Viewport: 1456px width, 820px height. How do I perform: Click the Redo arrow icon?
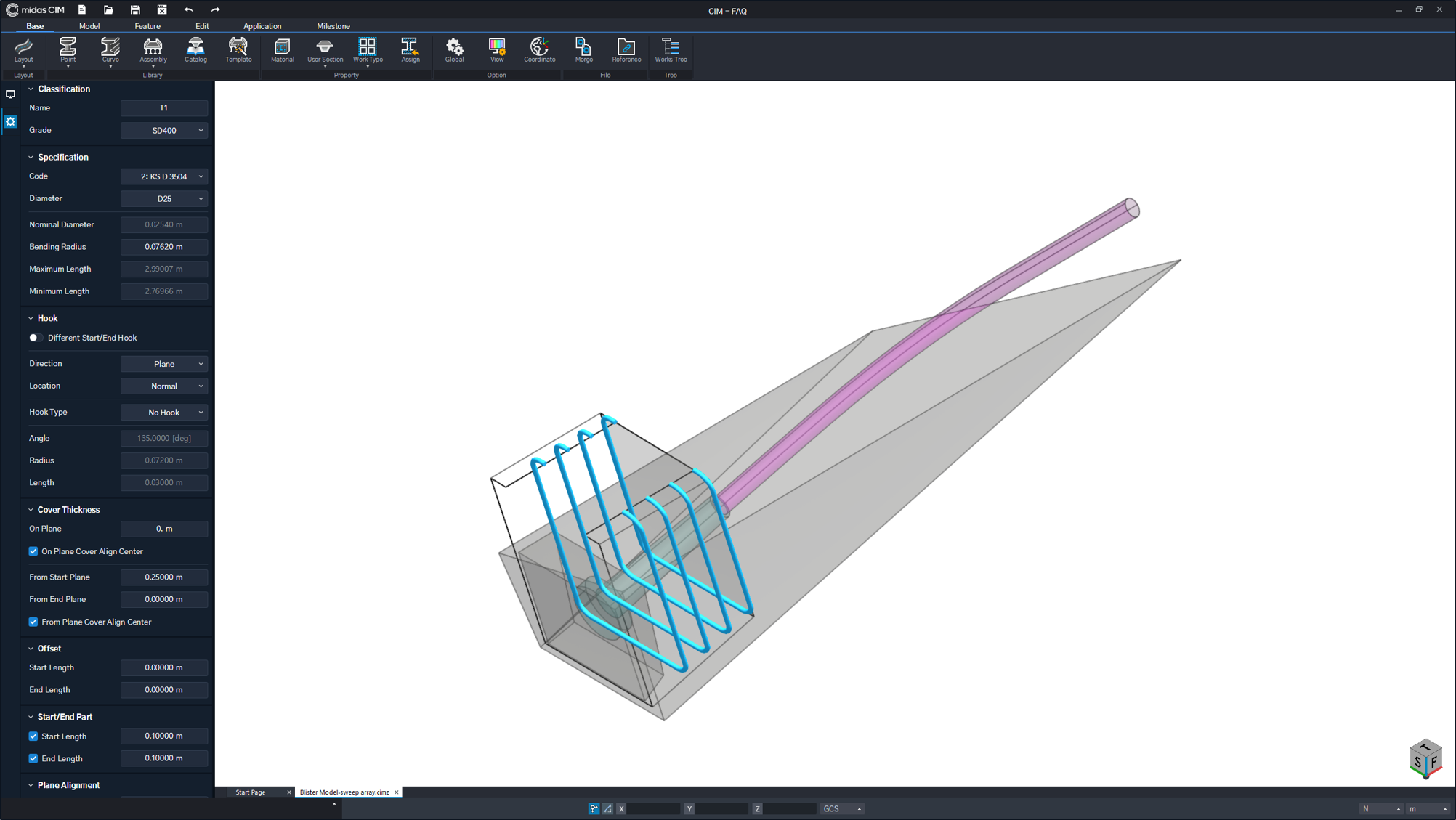point(215,10)
